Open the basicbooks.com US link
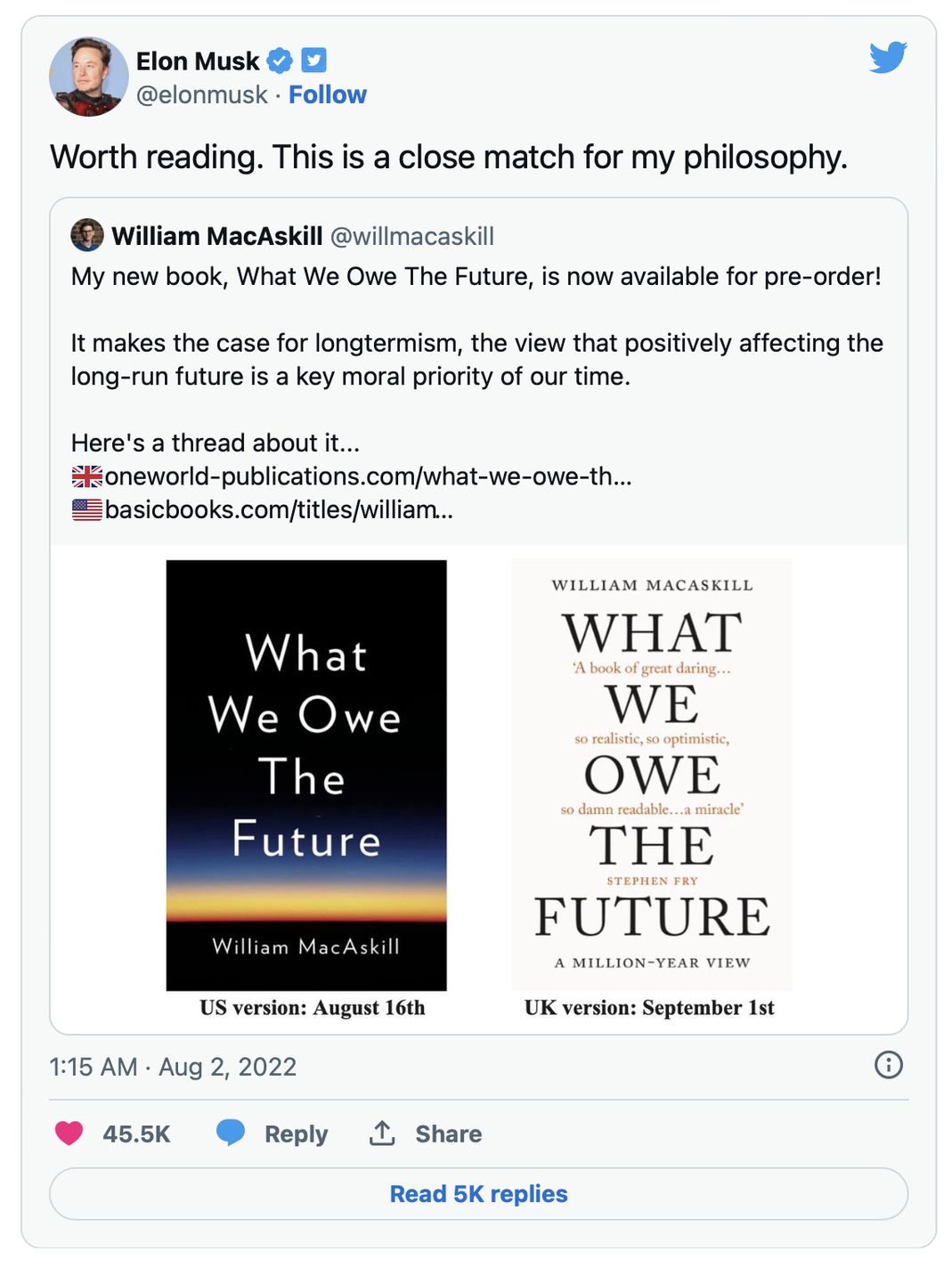Screen dimensions: 952x1268 tap(279, 509)
